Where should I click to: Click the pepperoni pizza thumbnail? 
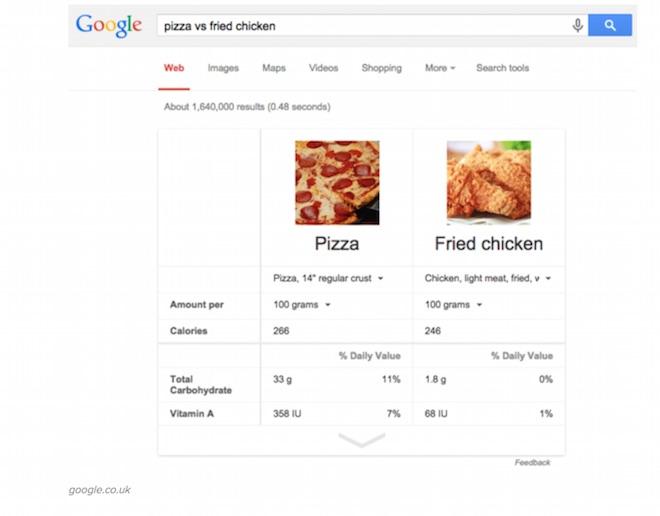point(337,183)
